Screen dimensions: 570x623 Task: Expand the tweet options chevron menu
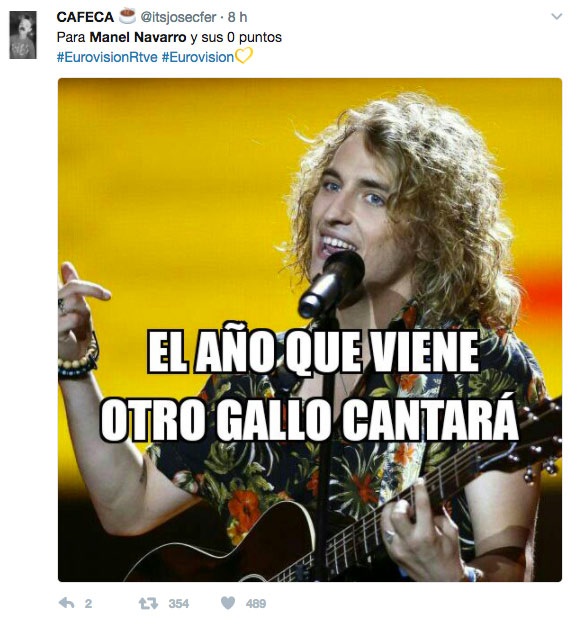click(x=556, y=17)
